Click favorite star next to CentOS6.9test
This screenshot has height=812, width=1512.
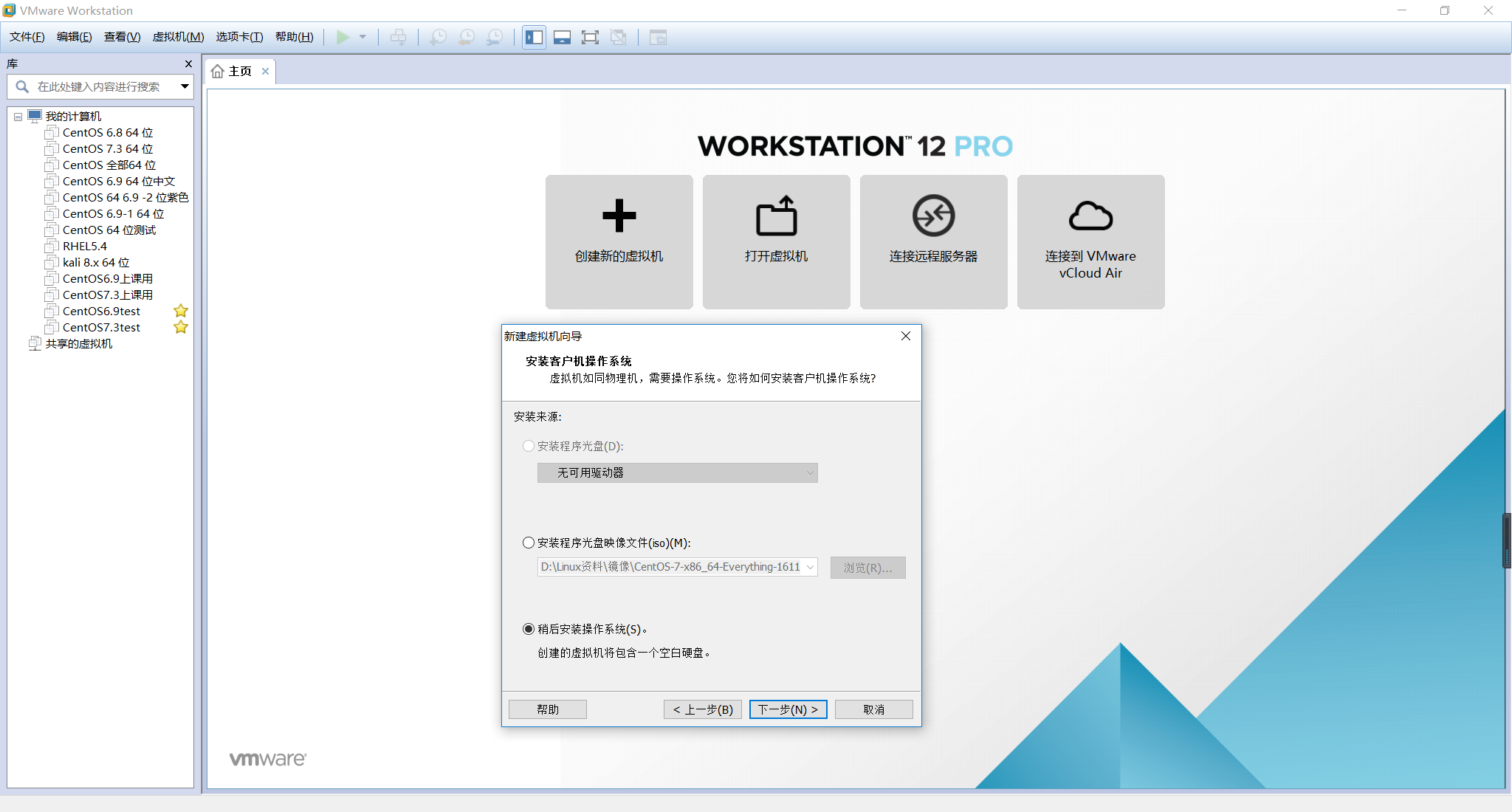pos(181,311)
